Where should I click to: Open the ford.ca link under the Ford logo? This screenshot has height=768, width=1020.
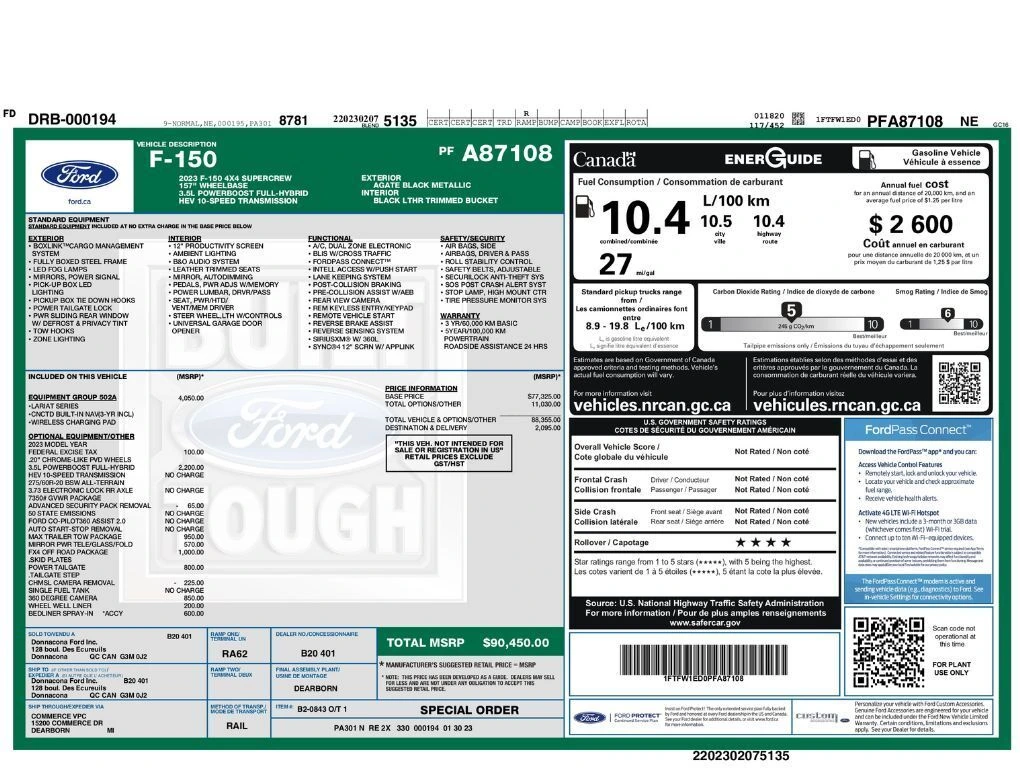(x=79, y=202)
